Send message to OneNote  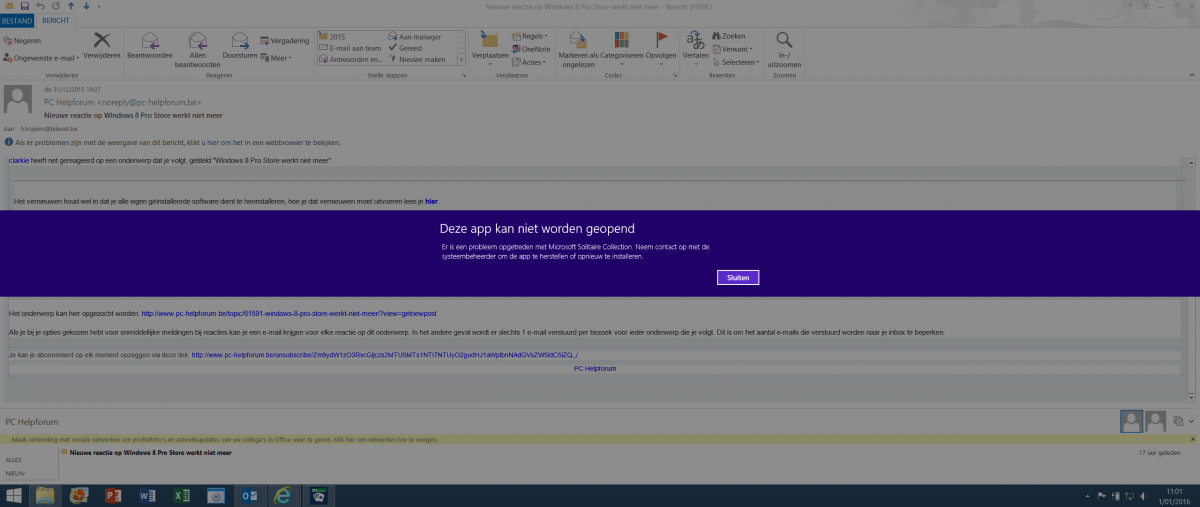coord(530,48)
